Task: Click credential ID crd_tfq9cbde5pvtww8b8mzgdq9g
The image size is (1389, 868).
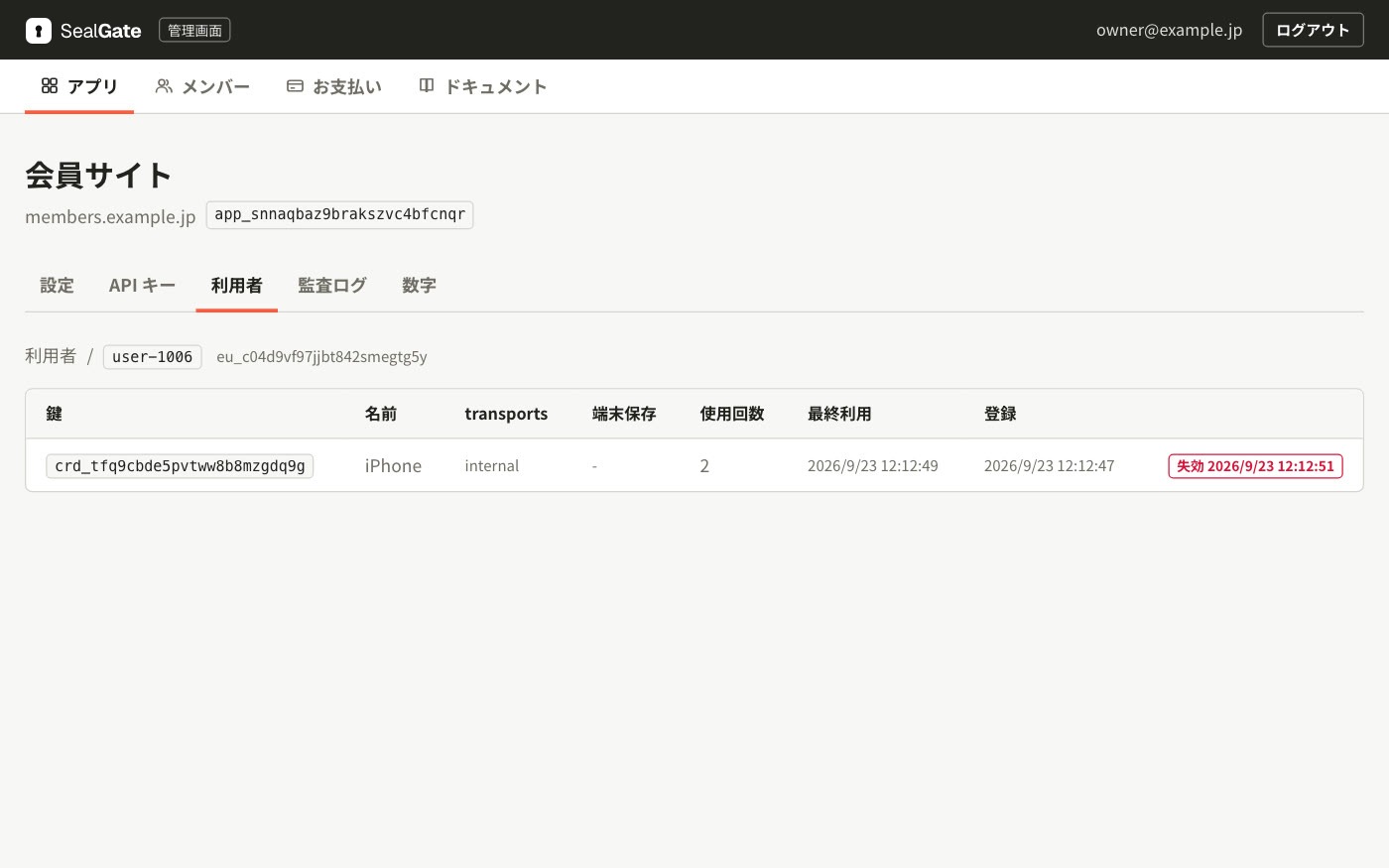Action: coord(180,466)
